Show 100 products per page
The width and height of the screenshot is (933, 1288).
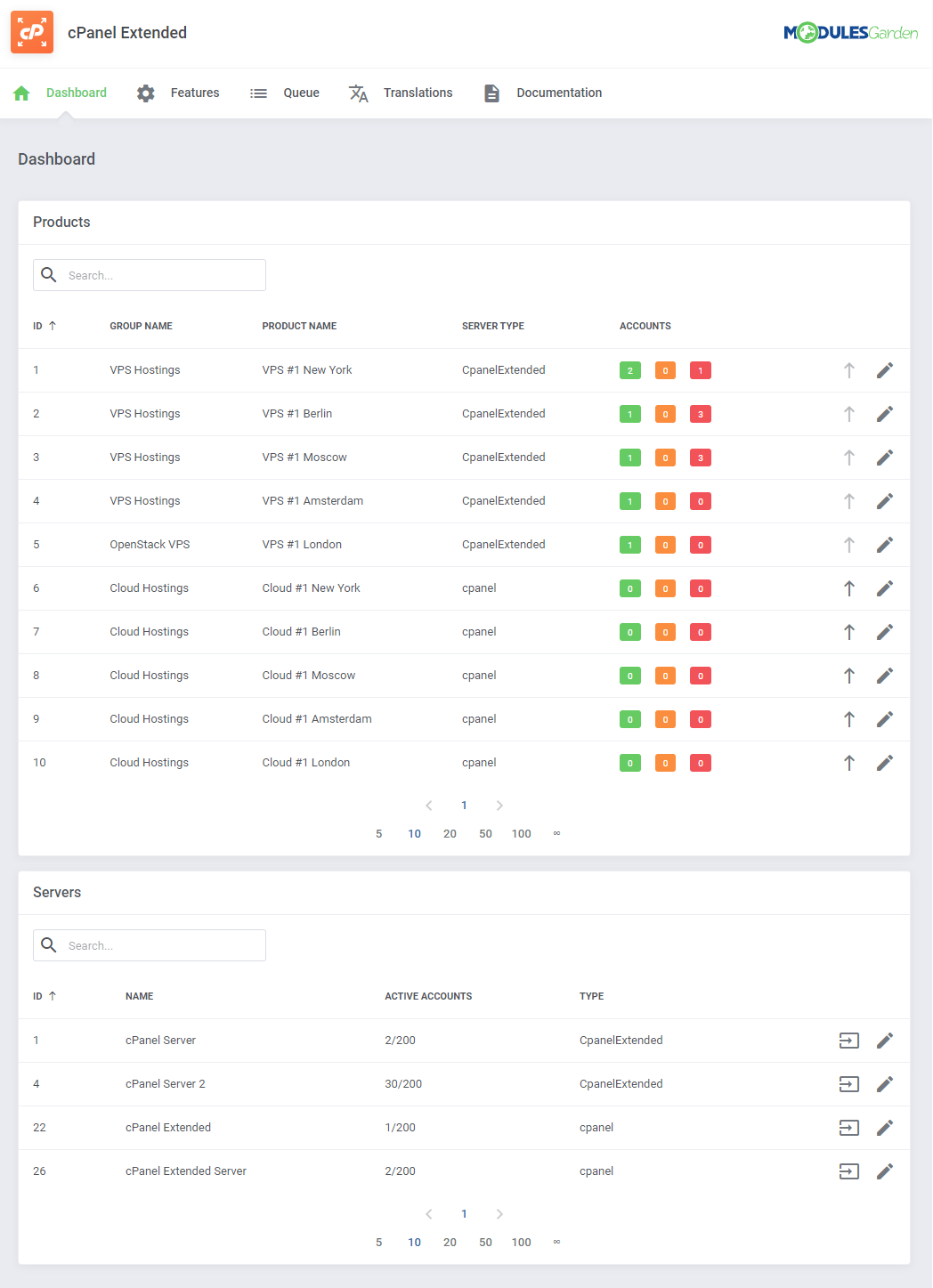coord(522,834)
